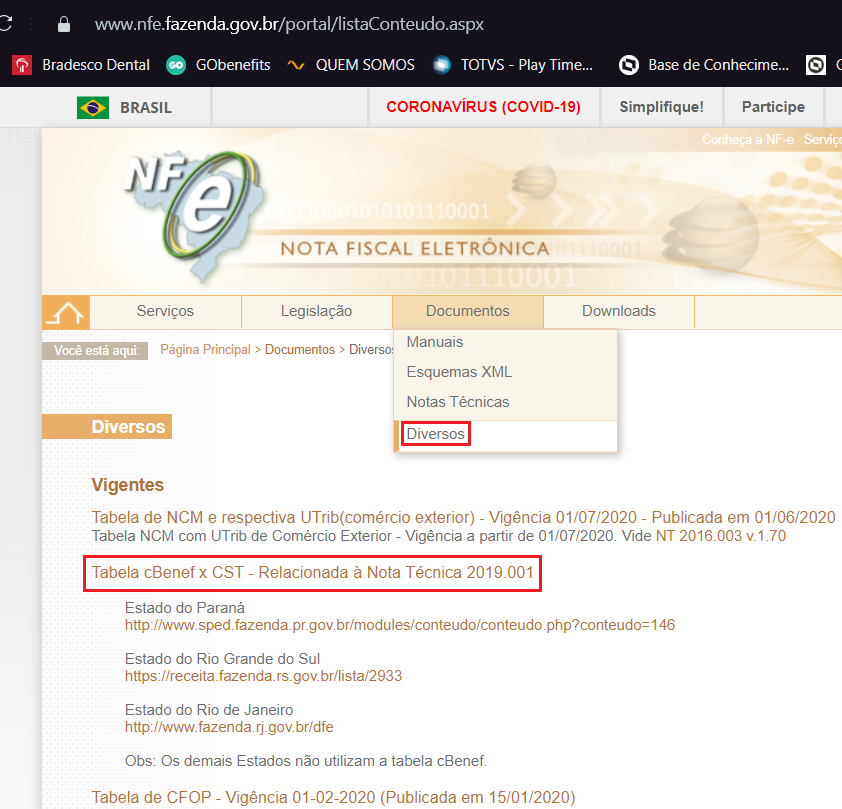Click the Obs: Os demais Estados note

click(306, 761)
